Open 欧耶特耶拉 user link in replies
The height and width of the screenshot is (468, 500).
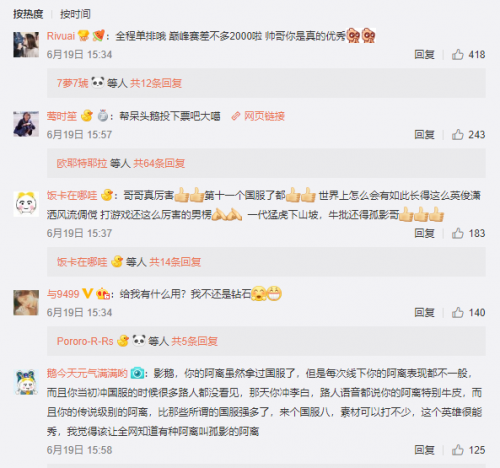click(x=82, y=163)
